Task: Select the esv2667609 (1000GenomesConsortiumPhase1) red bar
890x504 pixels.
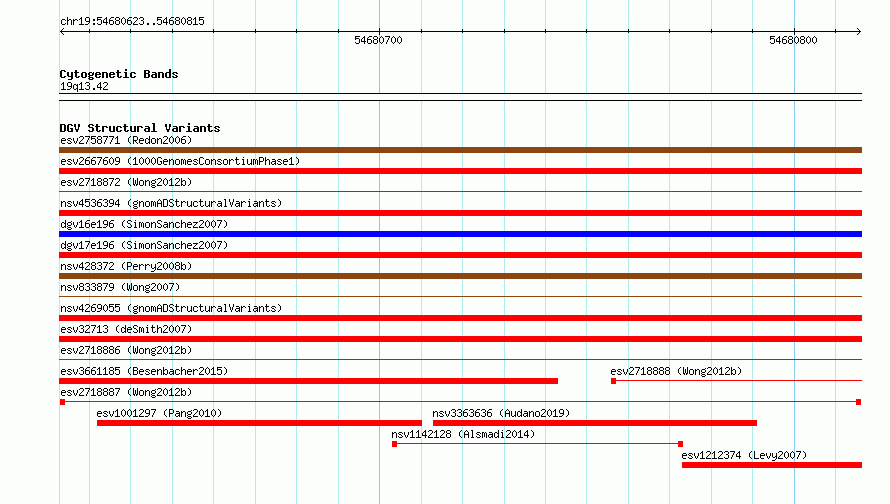Action: click(460, 171)
